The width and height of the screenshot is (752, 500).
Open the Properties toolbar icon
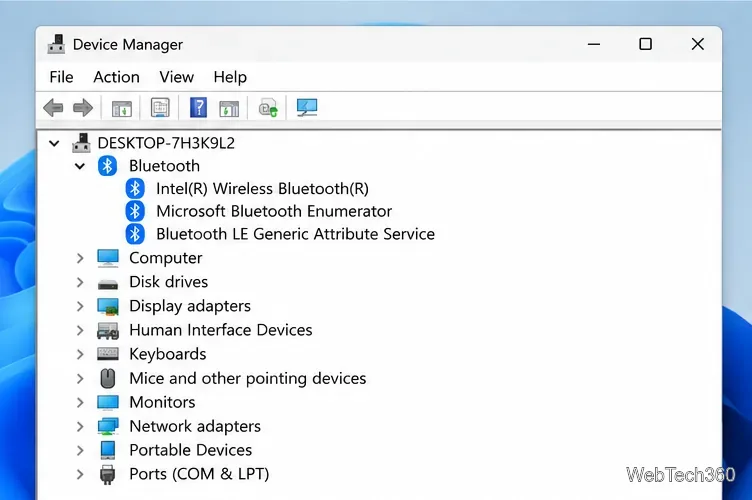[x=160, y=107]
